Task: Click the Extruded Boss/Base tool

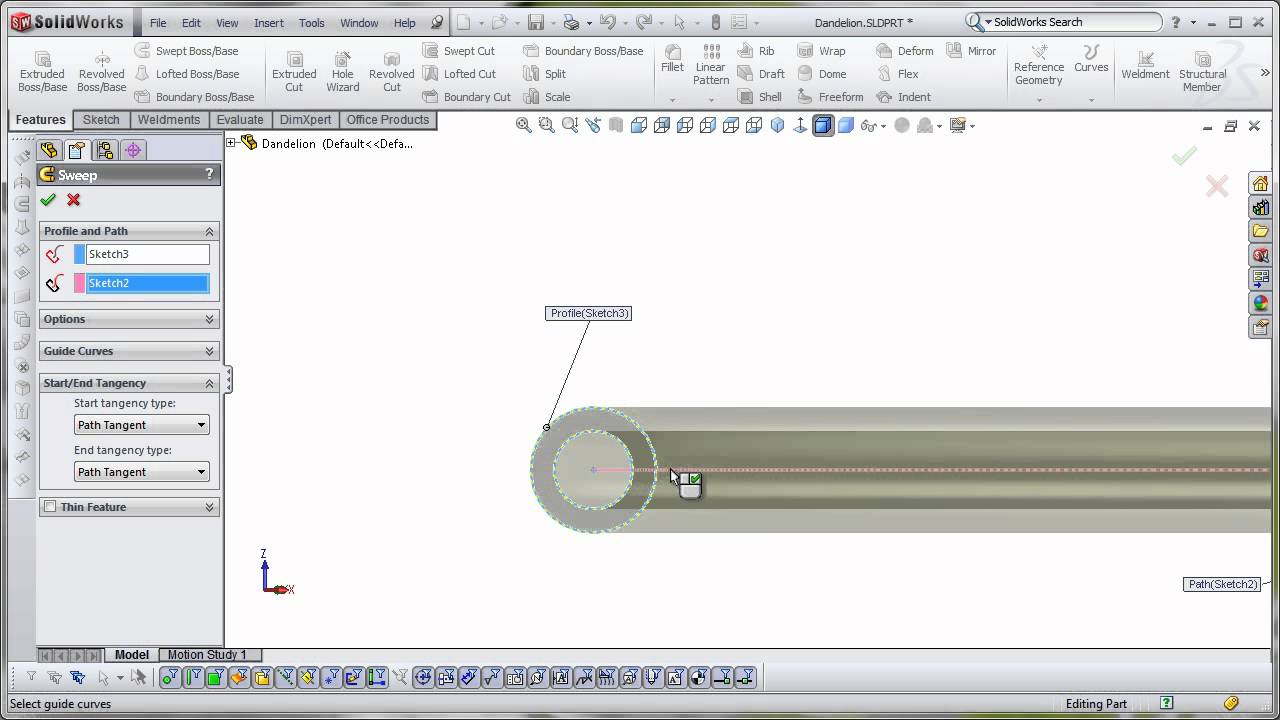Action: [x=42, y=72]
